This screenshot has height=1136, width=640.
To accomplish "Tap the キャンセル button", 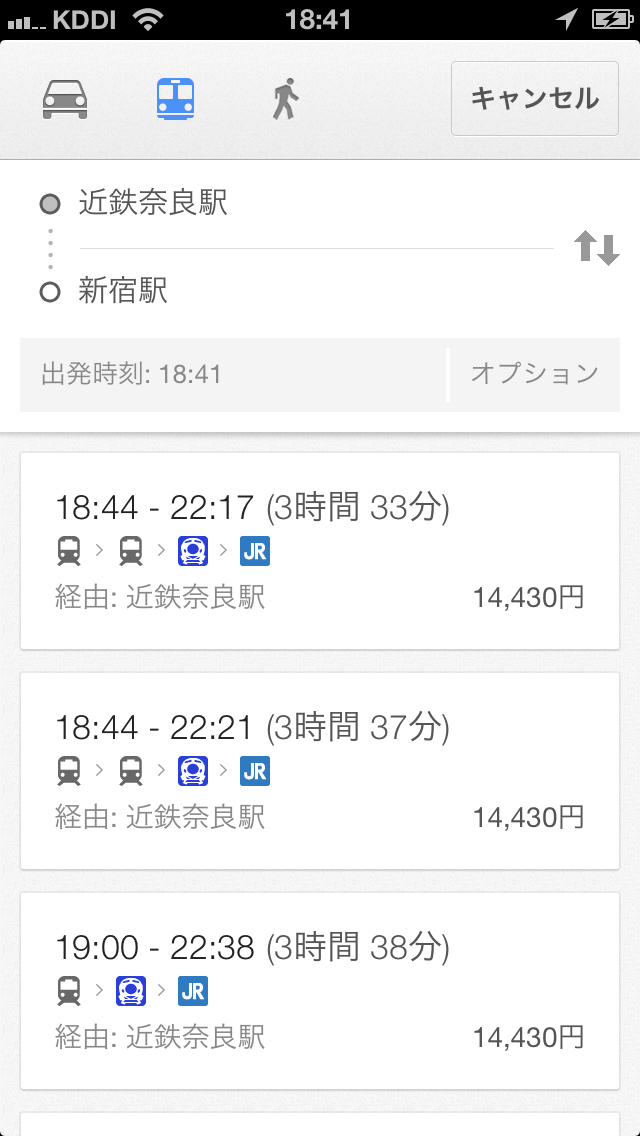I will click(x=535, y=99).
